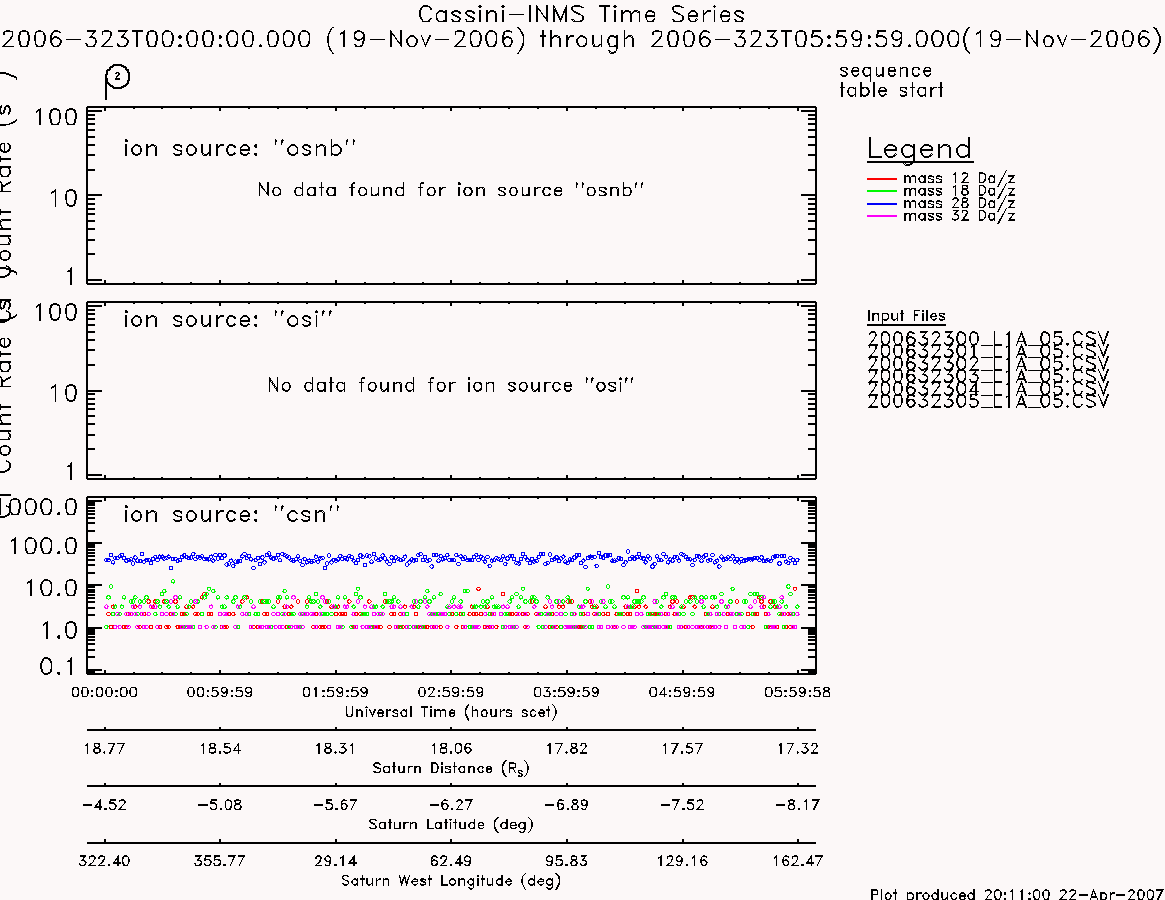1165x900 pixels.
Task: Click the "Cassini-INMS Time Series" title
Action: point(581,14)
